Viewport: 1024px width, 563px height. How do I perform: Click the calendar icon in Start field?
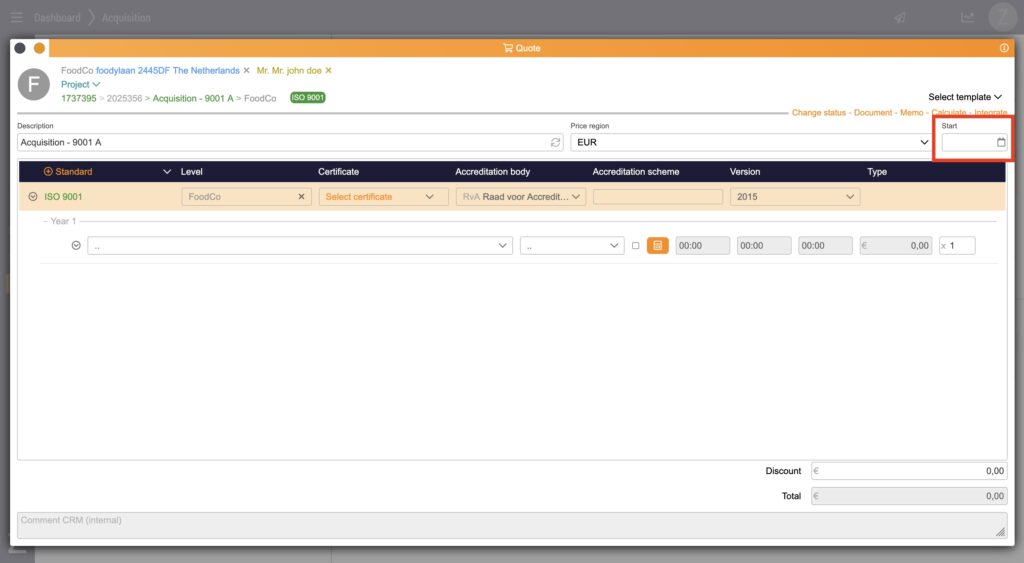1001,143
